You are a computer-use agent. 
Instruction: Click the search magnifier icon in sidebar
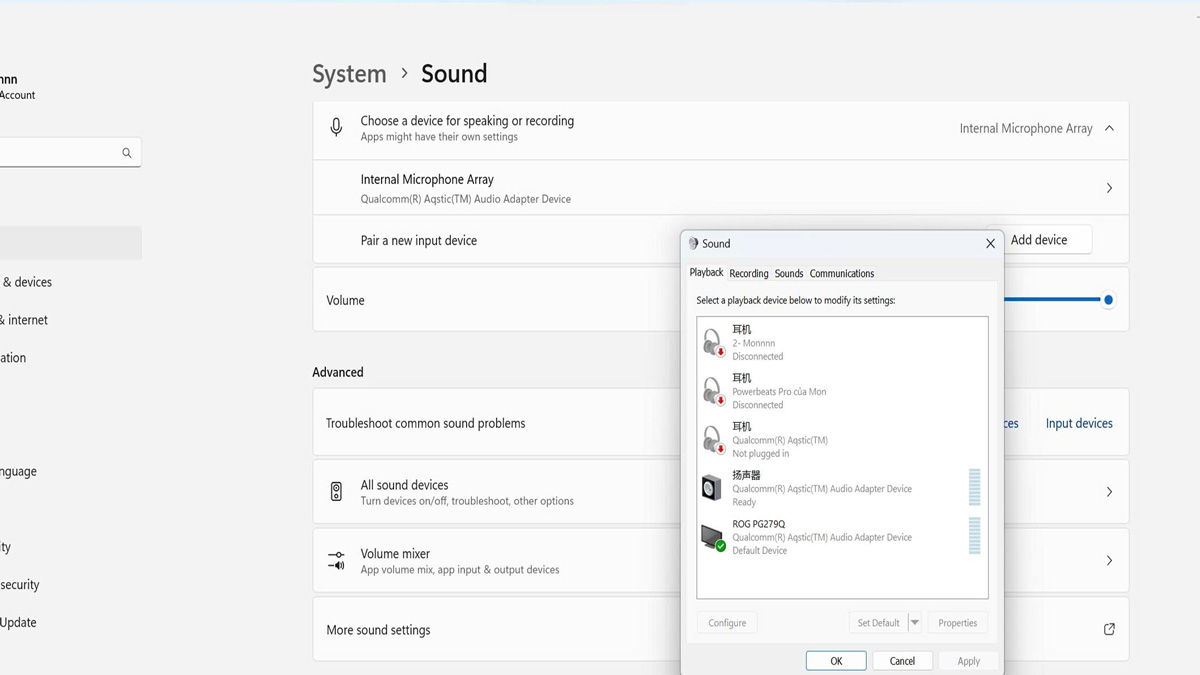[x=127, y=153]
